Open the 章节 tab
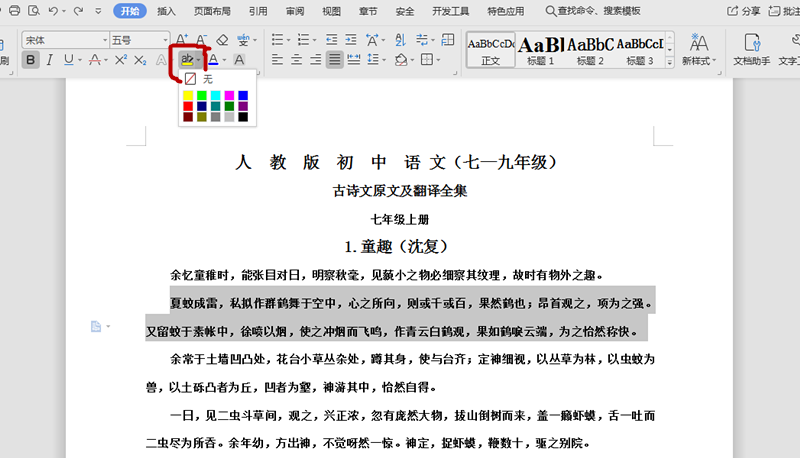Viewport: 800px width, 458px height. (x=368, y=11)
